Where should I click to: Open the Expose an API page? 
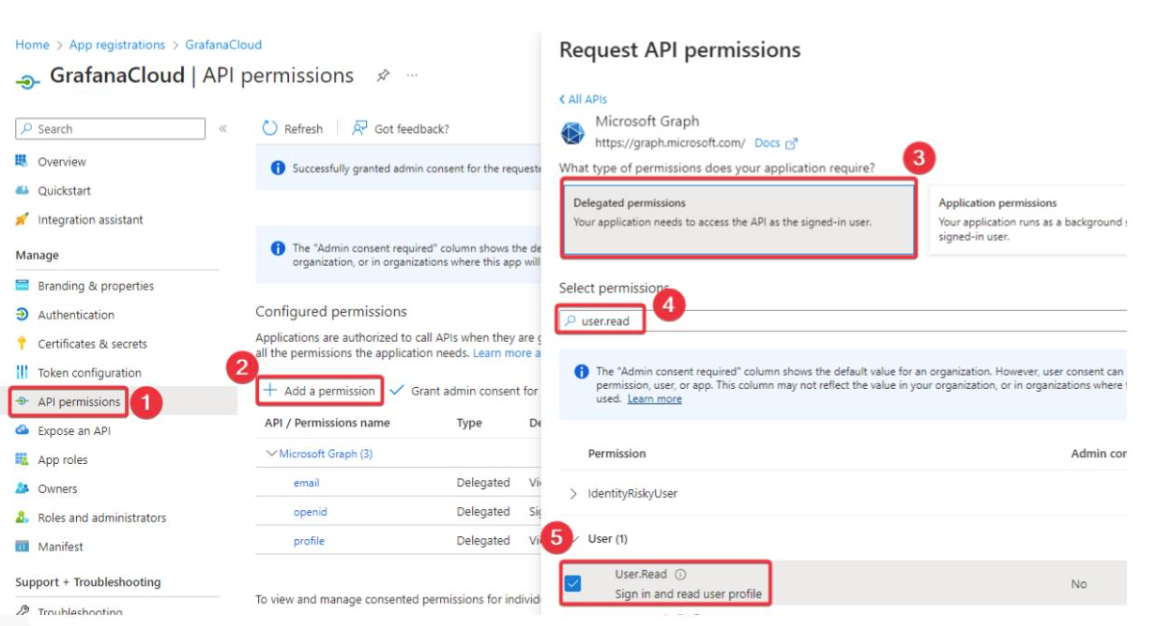(x=74, y=430)
